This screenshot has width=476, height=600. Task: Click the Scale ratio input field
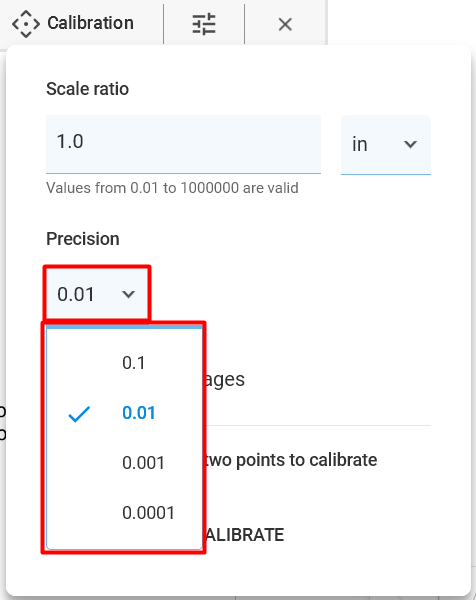click(x=183, y=144)
